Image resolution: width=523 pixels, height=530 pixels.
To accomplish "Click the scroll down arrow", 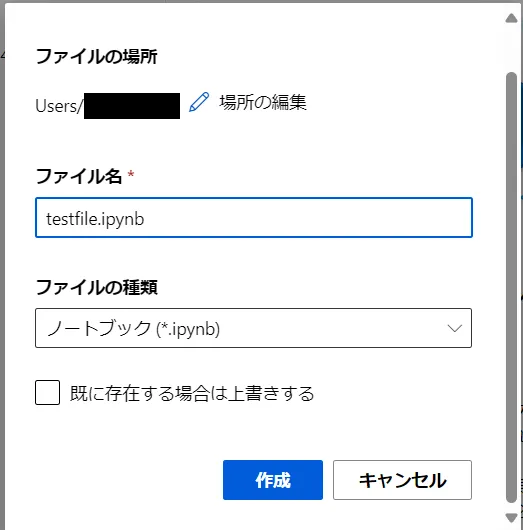I will point(511,517).
